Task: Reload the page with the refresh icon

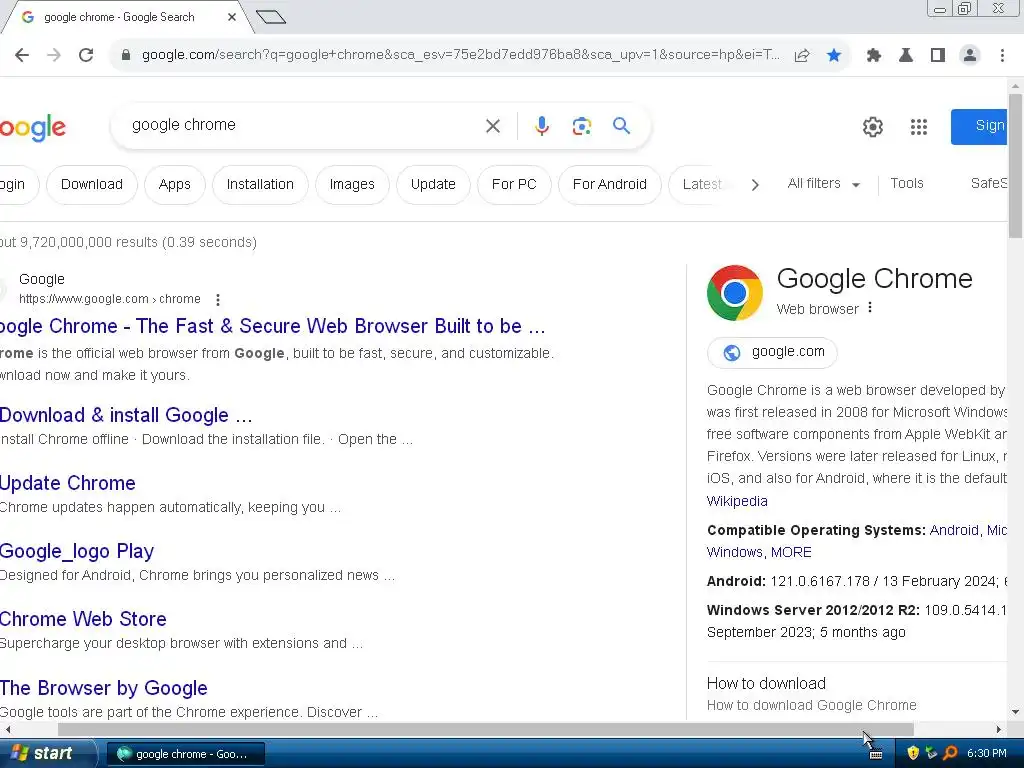Action: coord(86,55)
